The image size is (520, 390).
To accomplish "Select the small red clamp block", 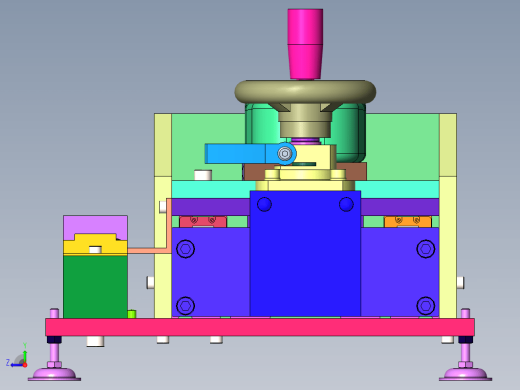I will coord(203,222).
